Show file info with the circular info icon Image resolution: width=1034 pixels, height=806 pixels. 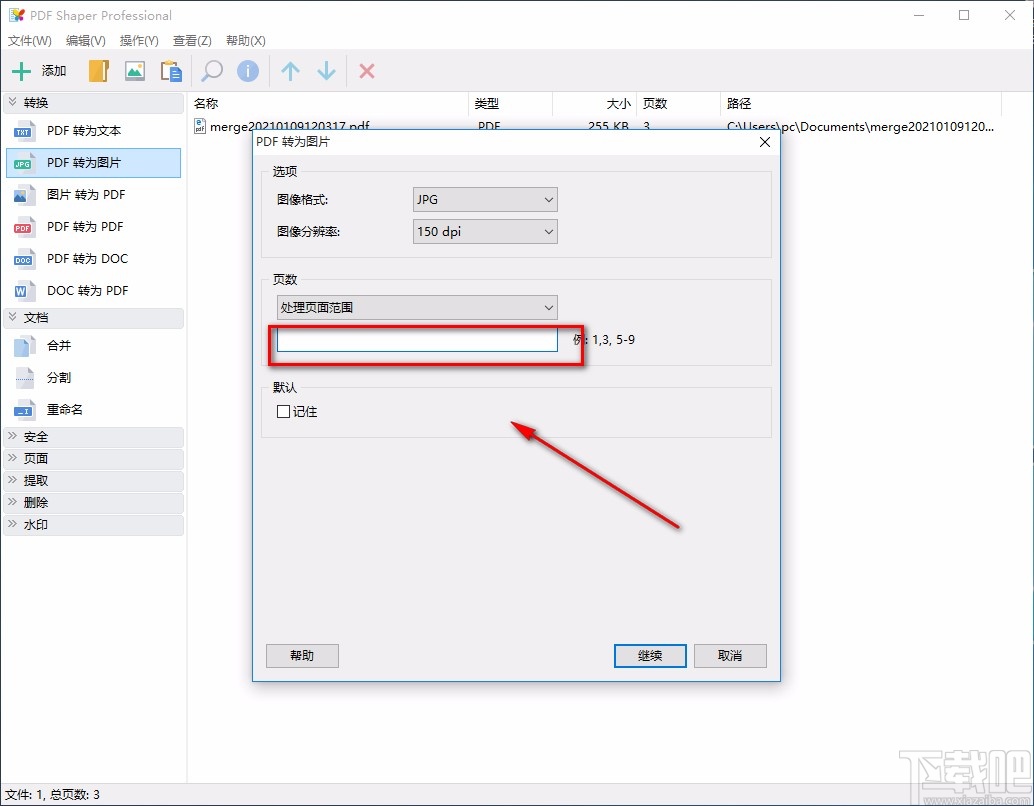point(247,70)
